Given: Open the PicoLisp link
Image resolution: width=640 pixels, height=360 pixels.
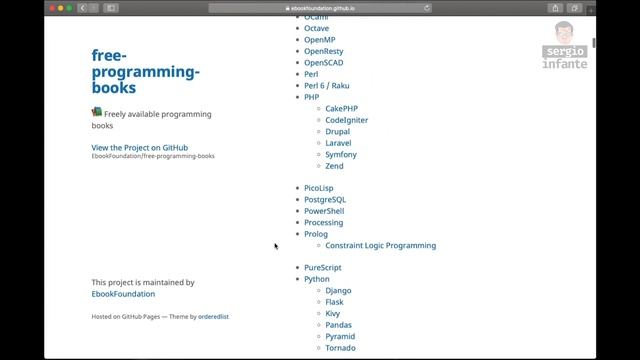Looking at the screenshot, I should 319,188.
